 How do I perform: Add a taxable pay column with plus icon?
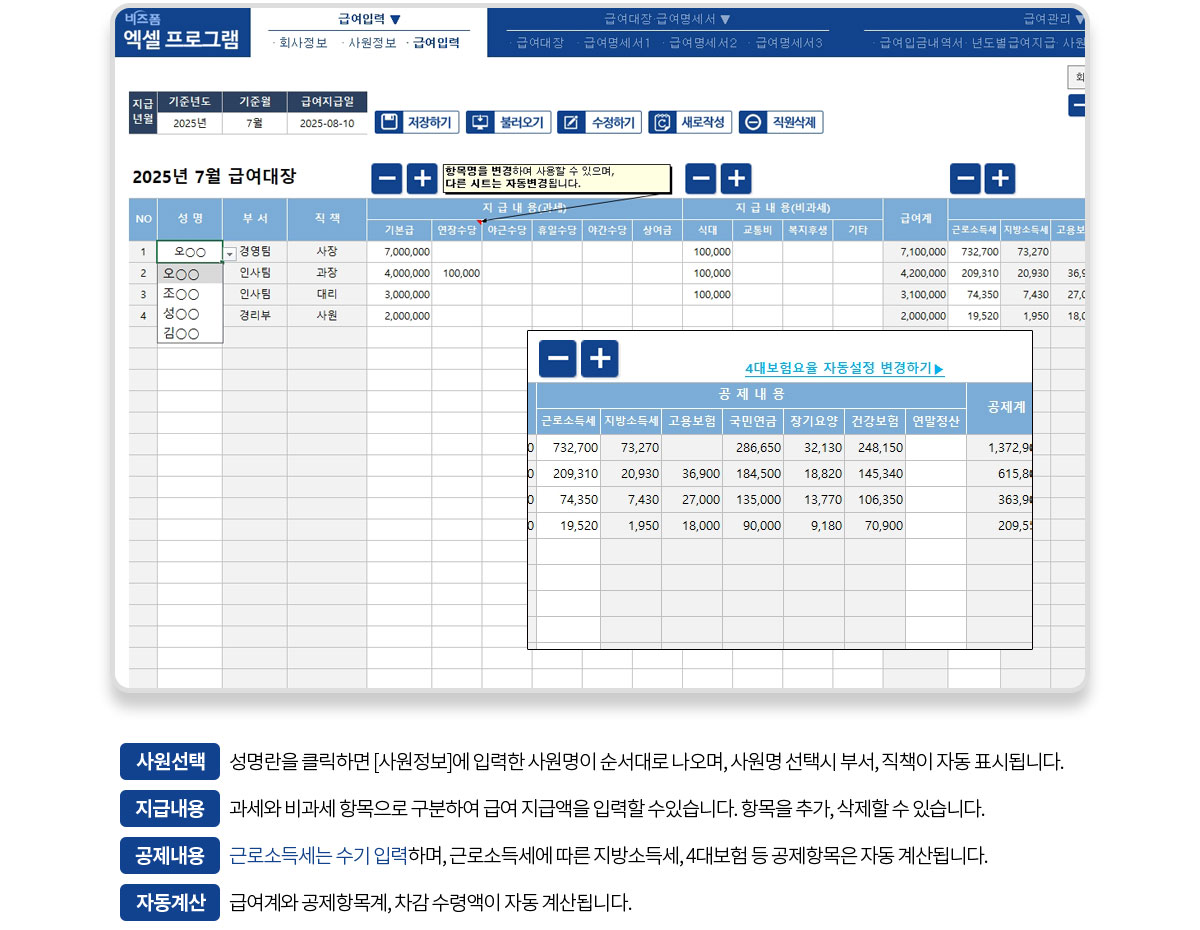click(x=422, y=179)
